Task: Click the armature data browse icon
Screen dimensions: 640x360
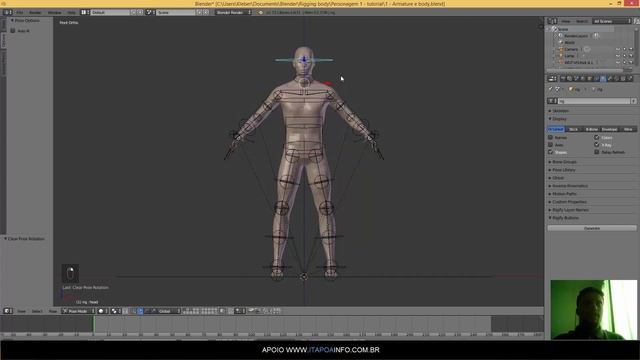Action: click(552, 101)
